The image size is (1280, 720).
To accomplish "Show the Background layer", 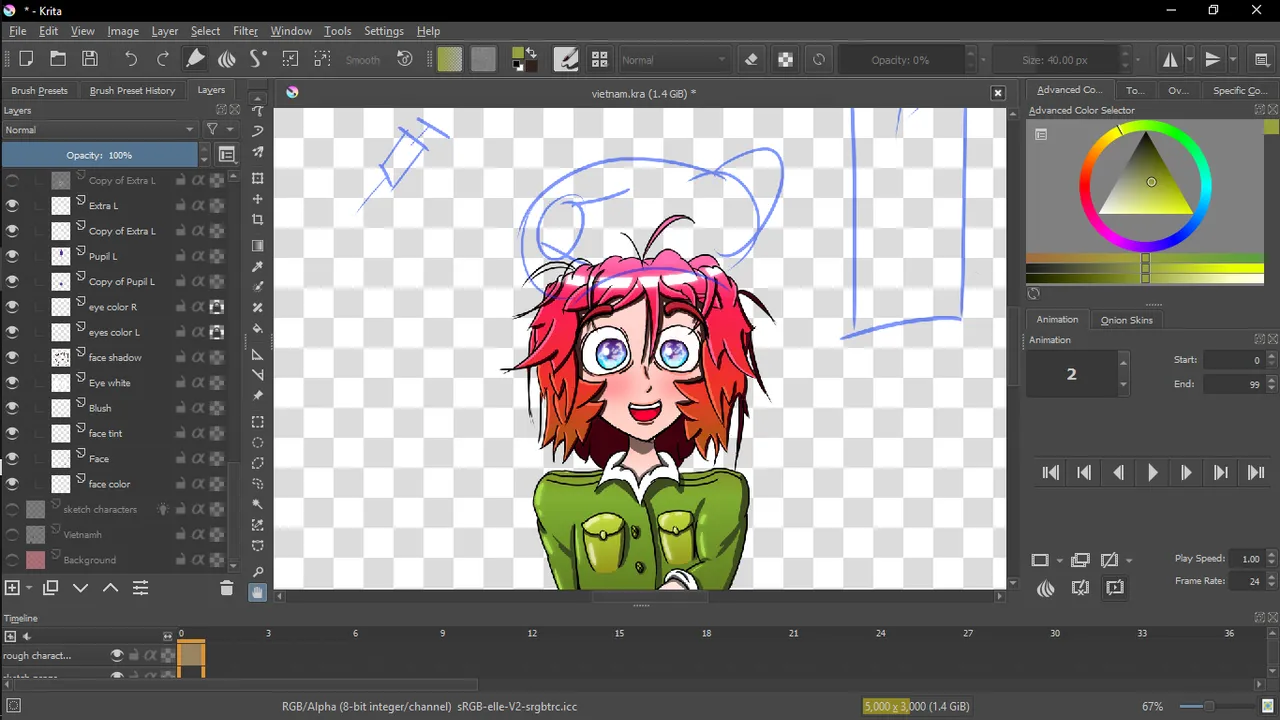I will click(x=12, y=560).
